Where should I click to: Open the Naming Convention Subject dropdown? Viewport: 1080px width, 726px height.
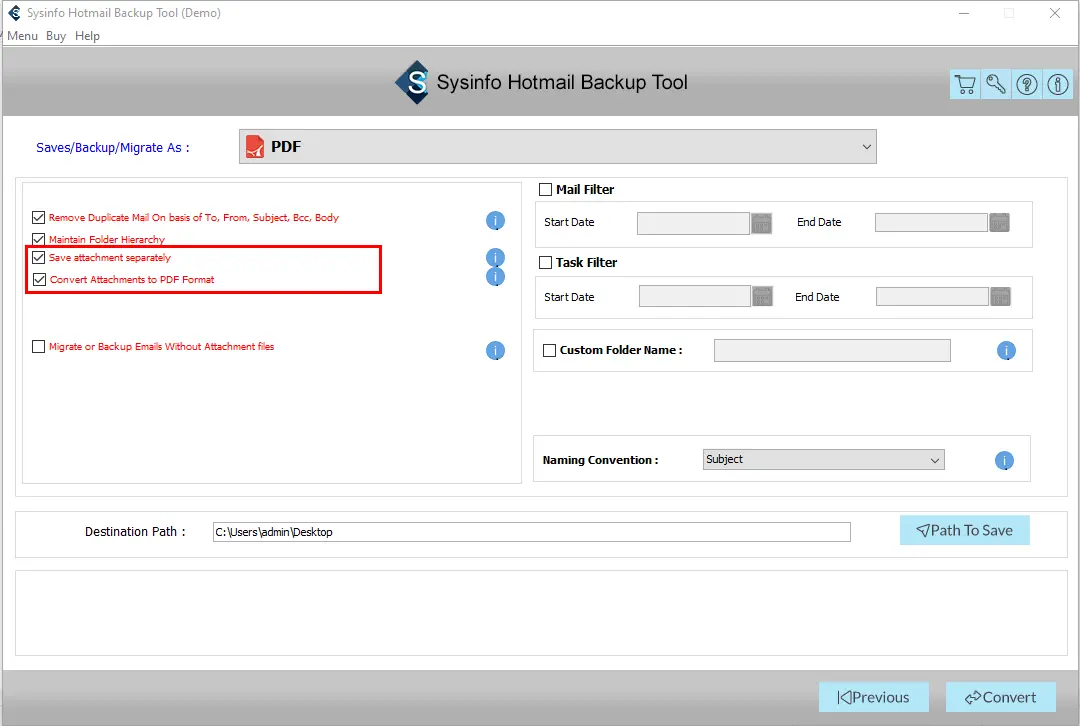click(x=823, y=460)
